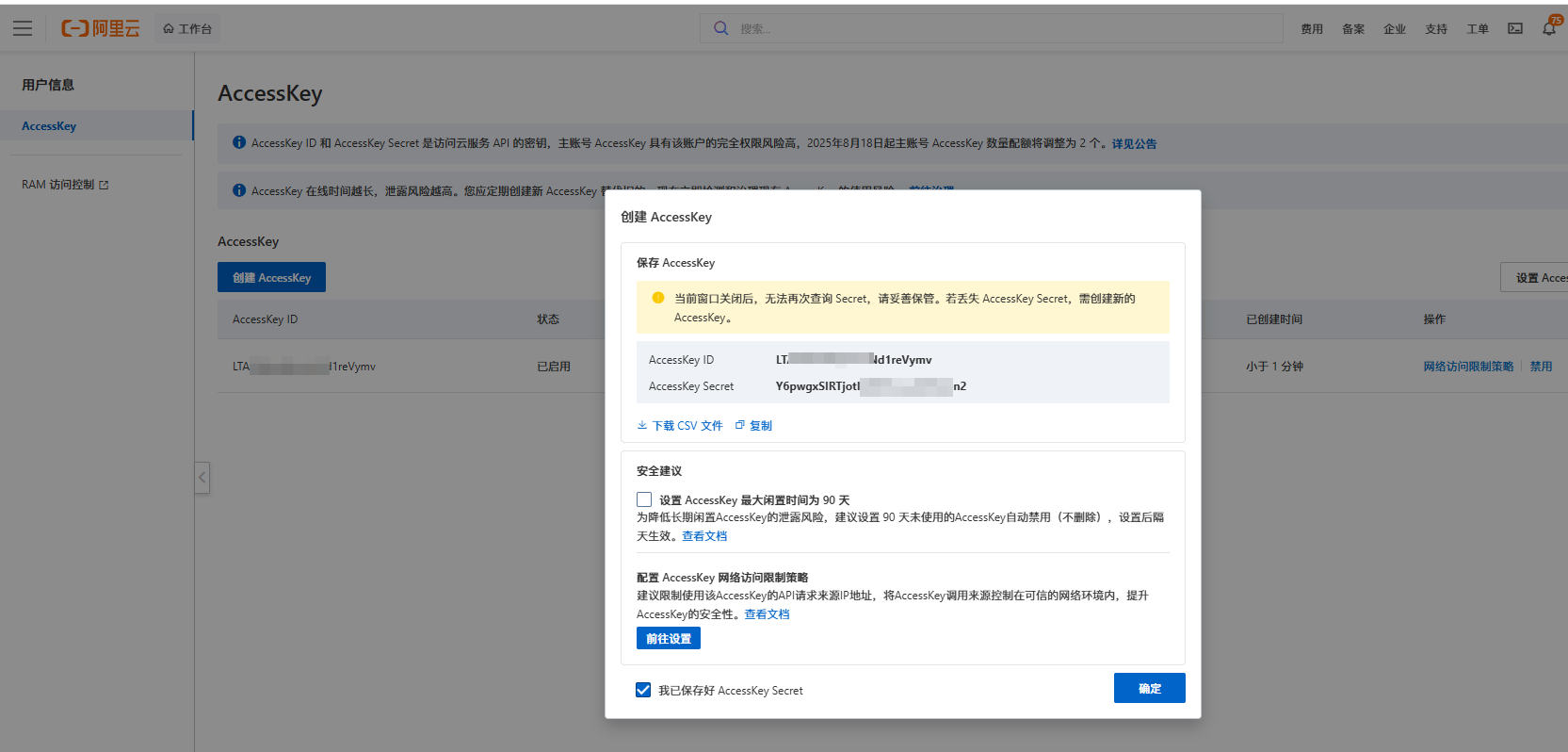
Task: Click the AccessKey Secret value in the dialog
Action: pyautogui.click(x=871, y=386)
